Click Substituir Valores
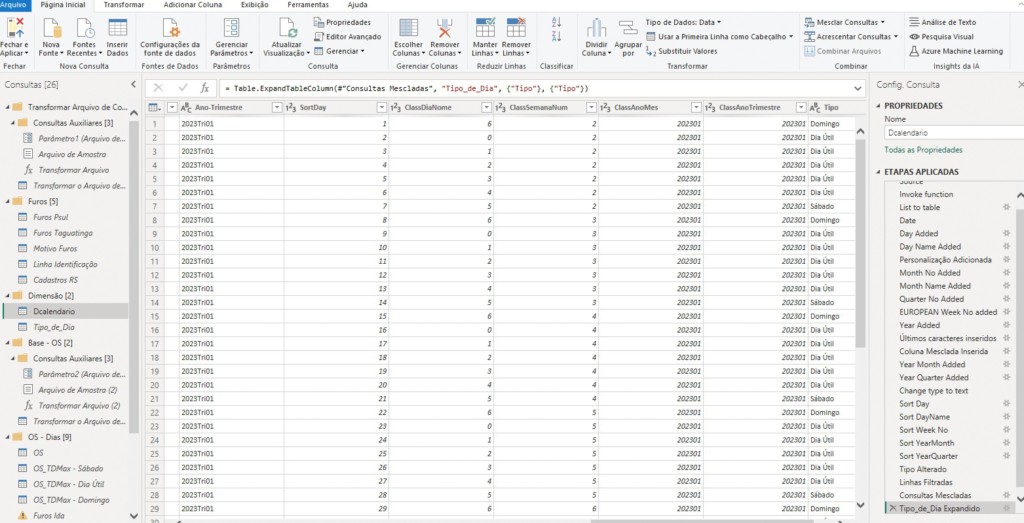The image size is (1024, 523). coord(681,51)
